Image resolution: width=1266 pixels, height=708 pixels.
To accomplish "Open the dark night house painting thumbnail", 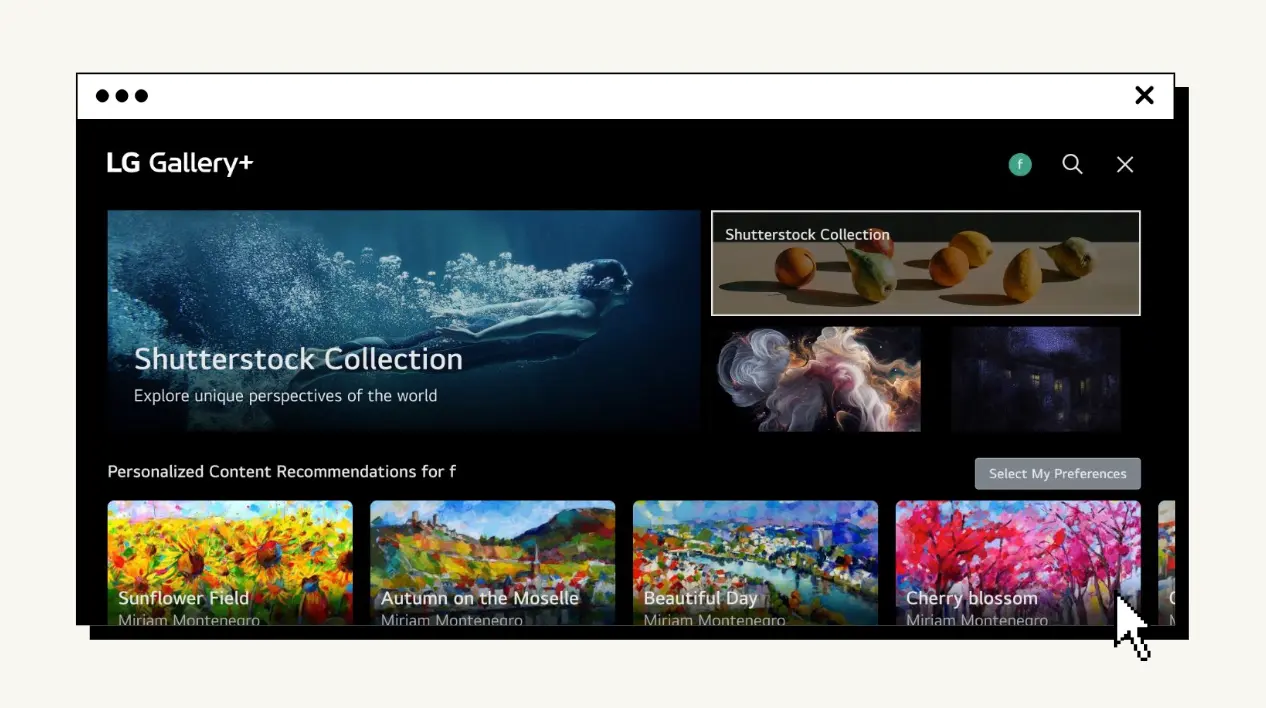I will (1037, 379).
